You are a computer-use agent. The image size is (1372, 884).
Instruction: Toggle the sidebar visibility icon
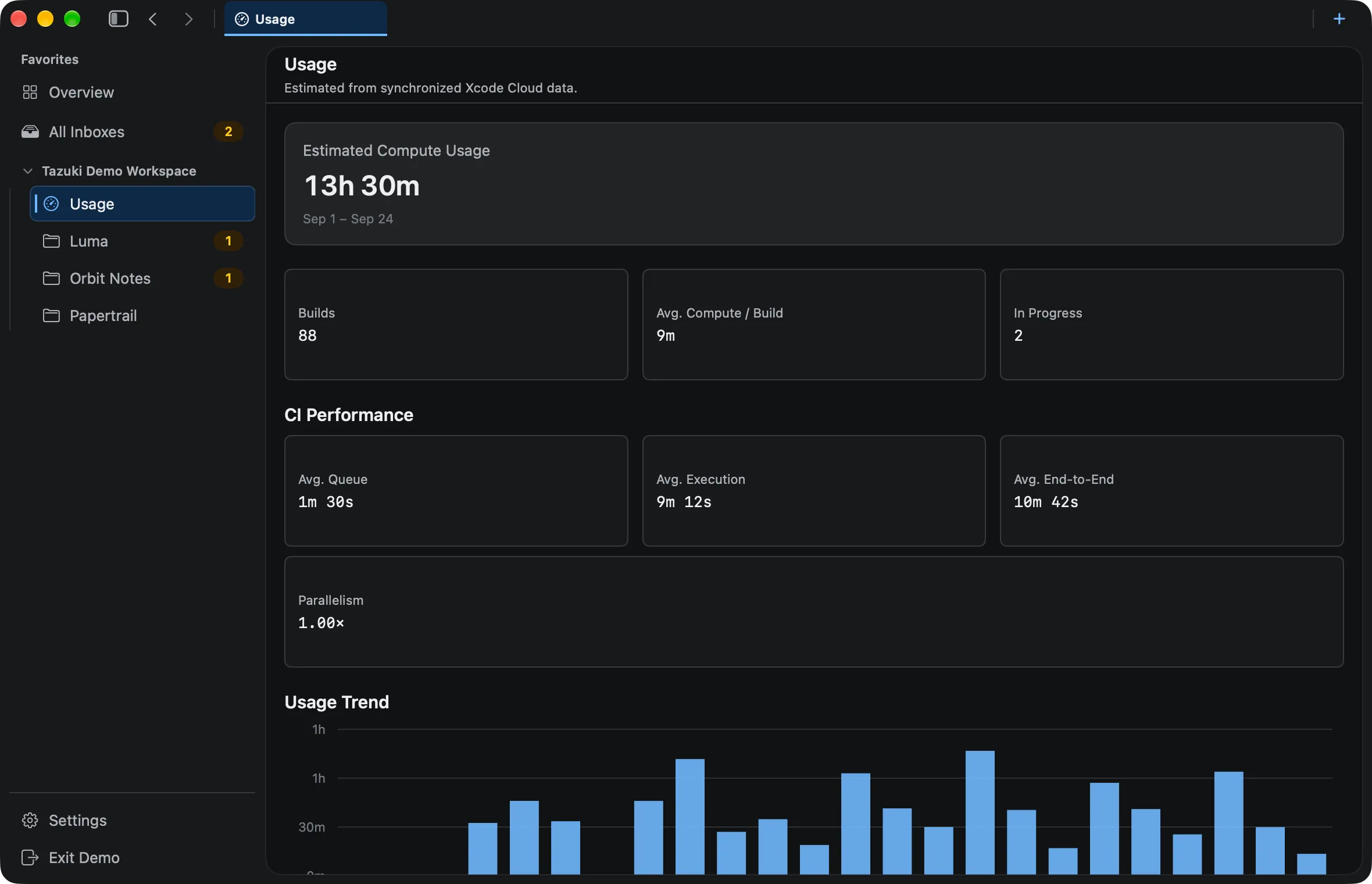click(119, 19)
